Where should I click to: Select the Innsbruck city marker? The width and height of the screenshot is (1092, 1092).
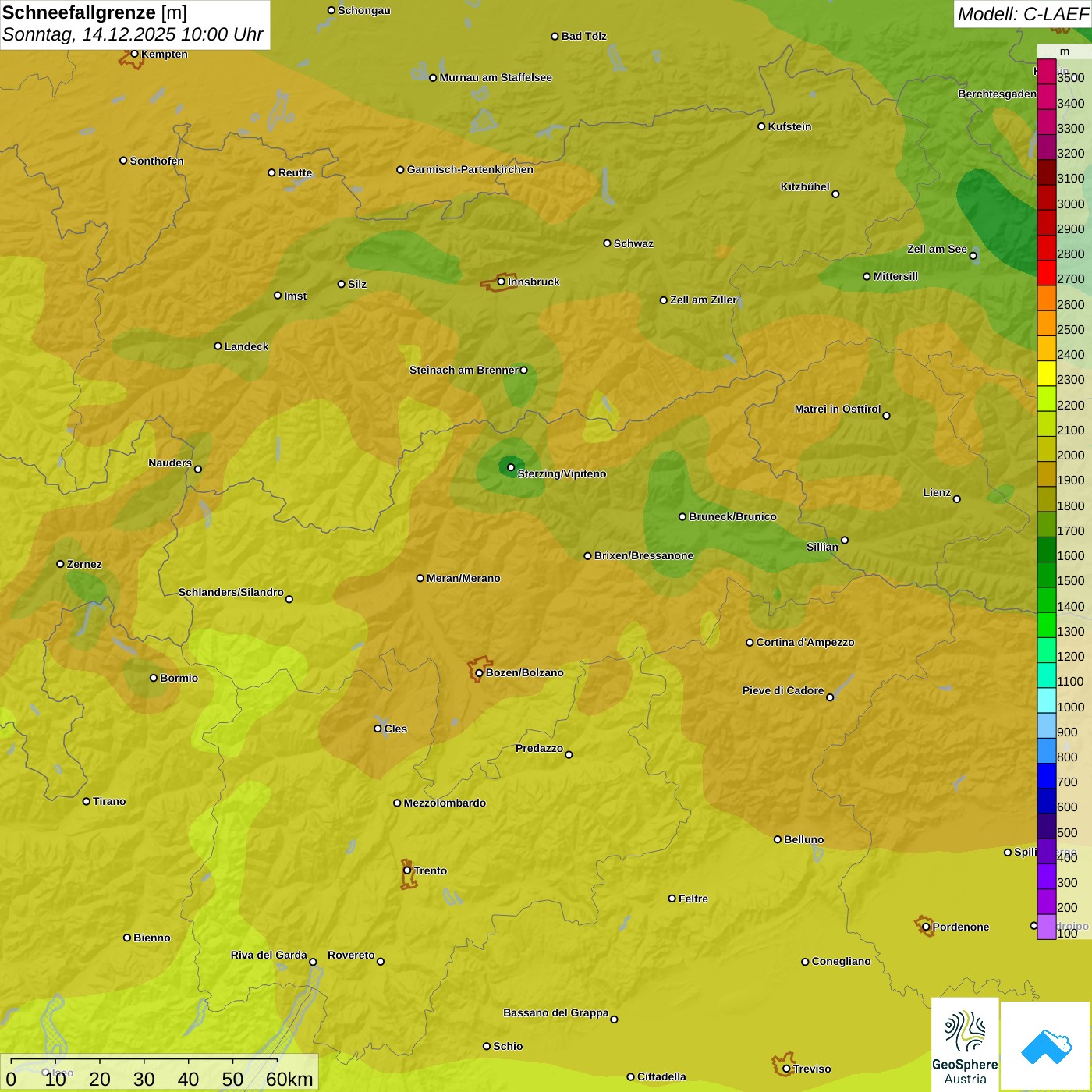coord(502,282)
